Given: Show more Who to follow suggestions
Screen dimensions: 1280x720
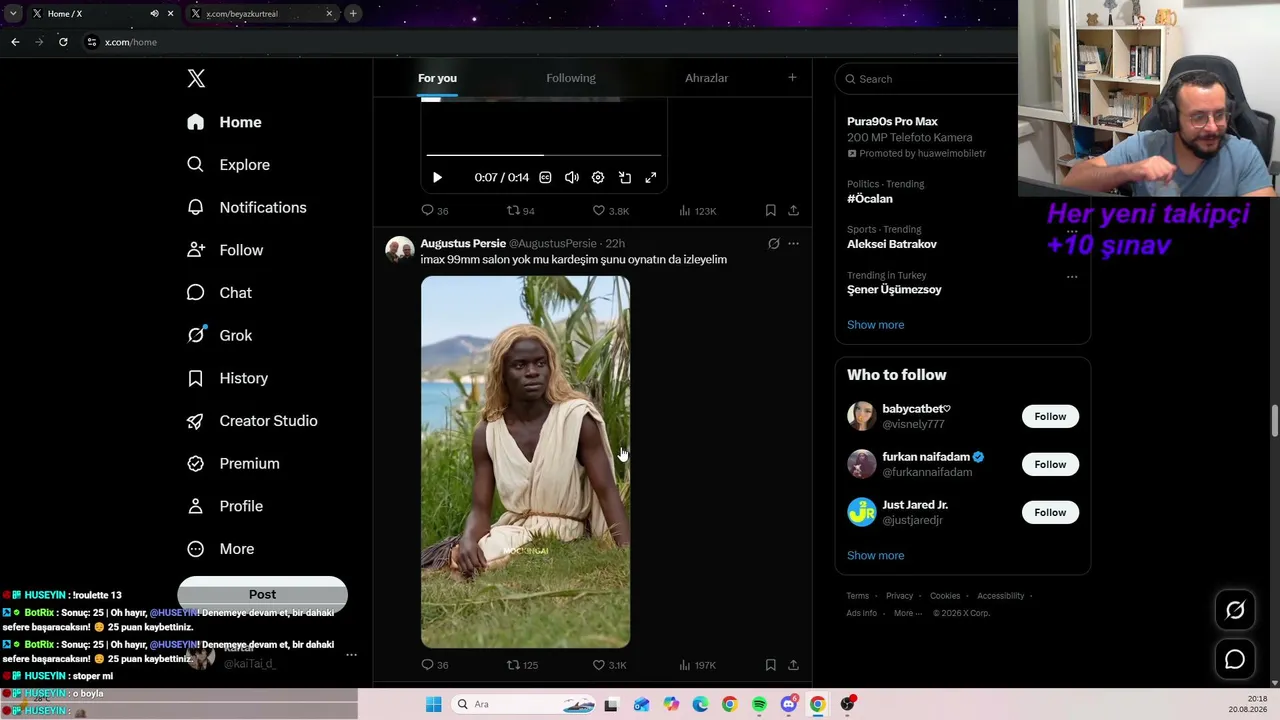Looking at the screenshot, I should point(875,556).
